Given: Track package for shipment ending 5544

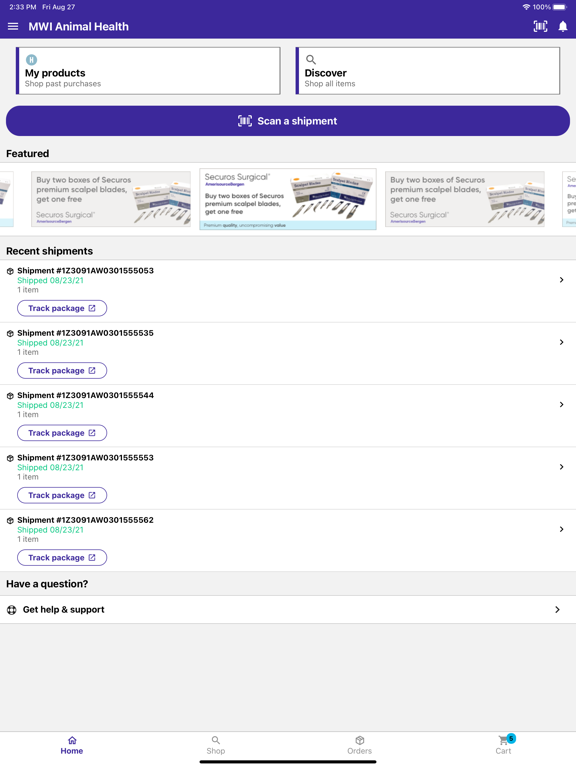Looking at the screenshot, I should [x=62, y=433].
